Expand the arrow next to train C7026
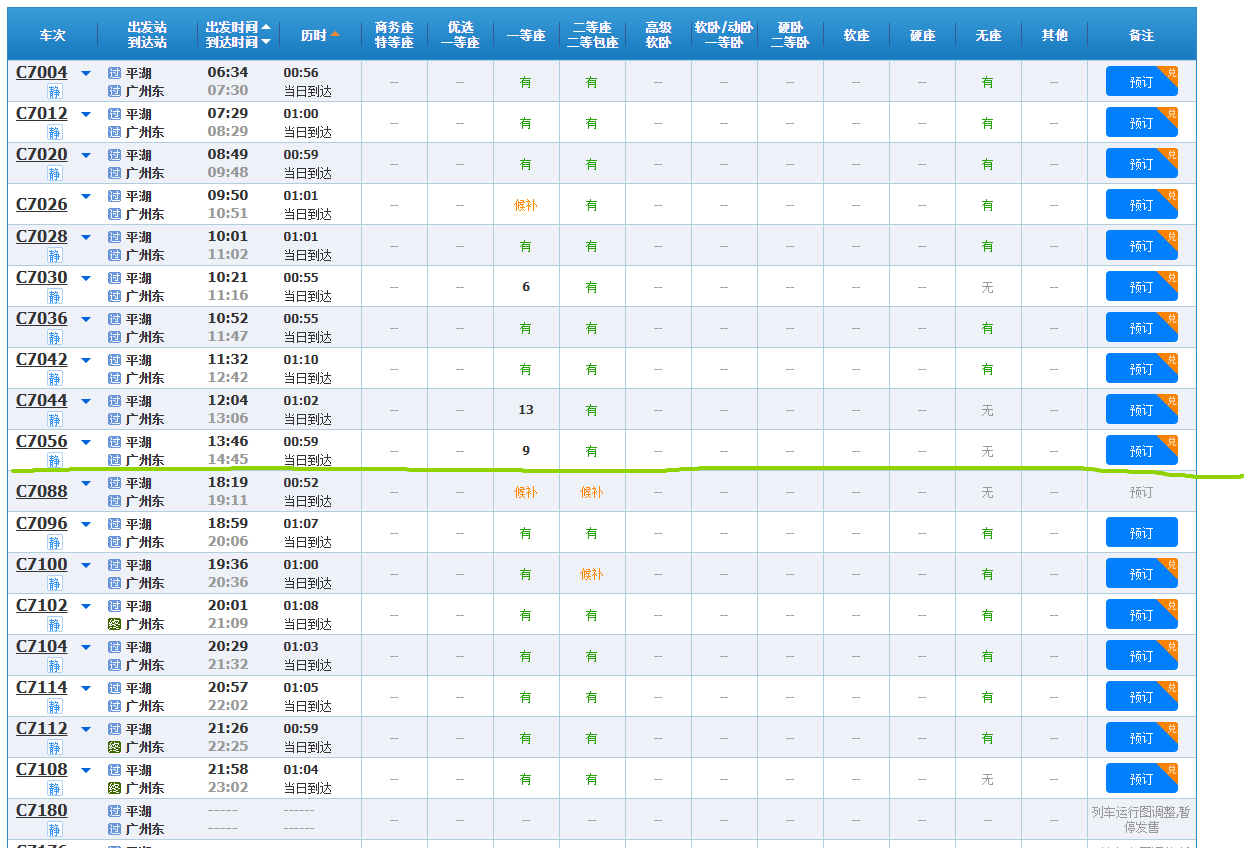 (x=86, y=196)
